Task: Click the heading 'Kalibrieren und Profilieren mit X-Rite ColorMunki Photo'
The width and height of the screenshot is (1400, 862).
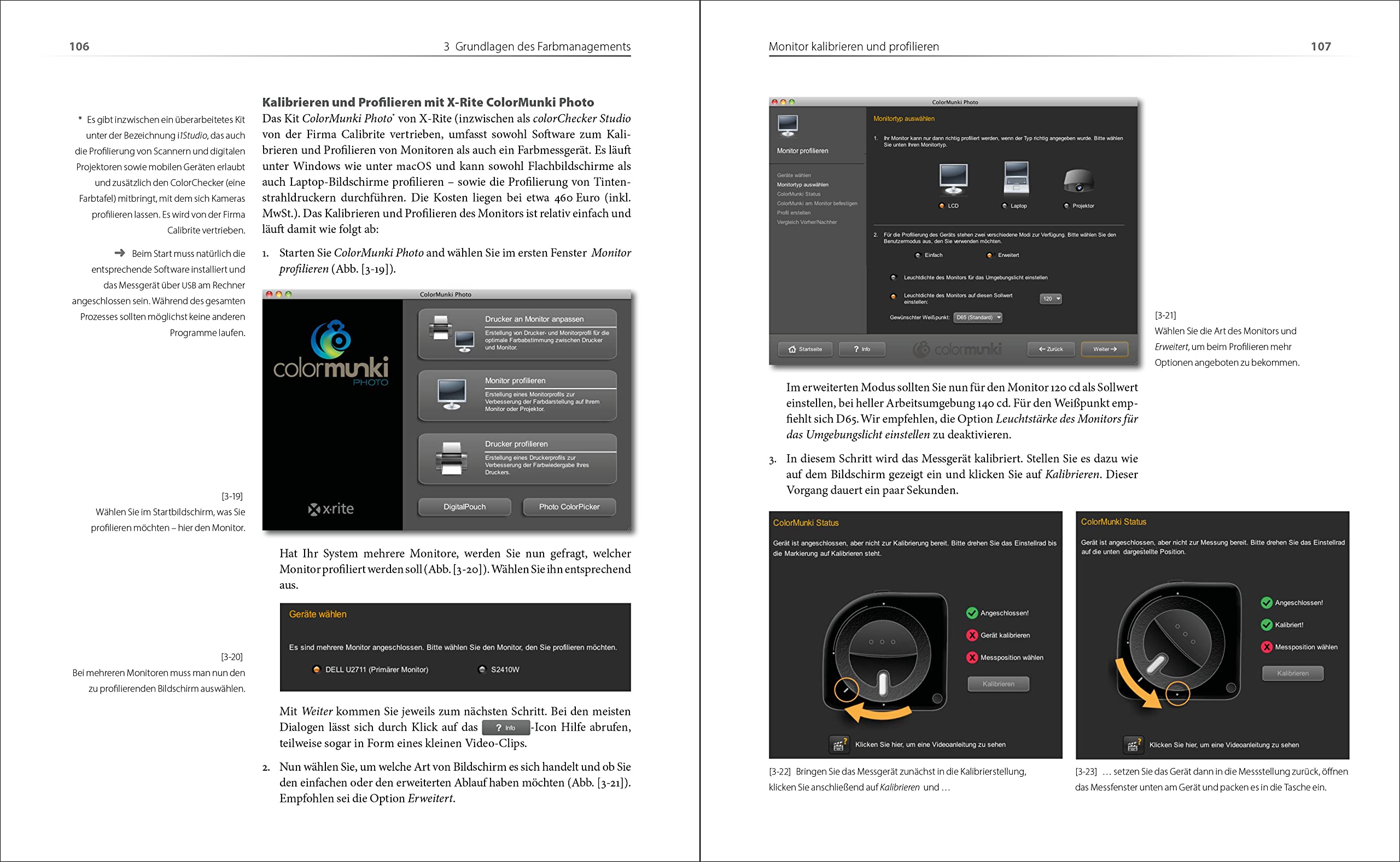Action: pyautogui.click(x=428, y=102)
